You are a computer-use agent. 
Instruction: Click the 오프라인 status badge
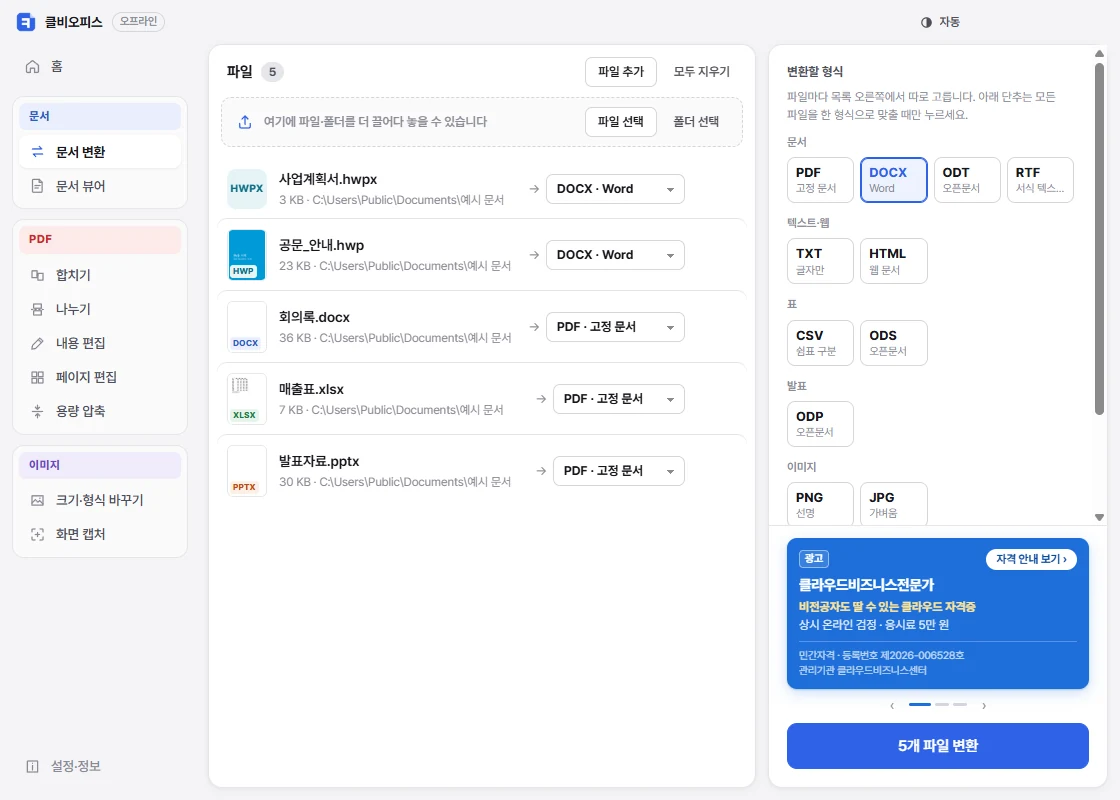coord(139,22)
